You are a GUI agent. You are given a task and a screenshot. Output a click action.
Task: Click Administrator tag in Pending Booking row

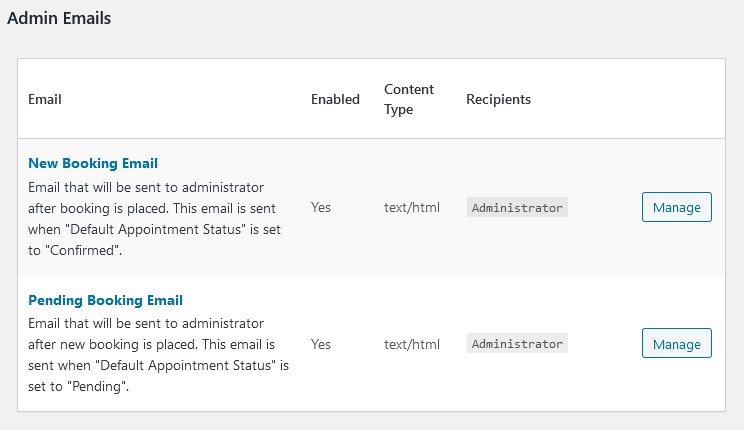pos(517,344)
